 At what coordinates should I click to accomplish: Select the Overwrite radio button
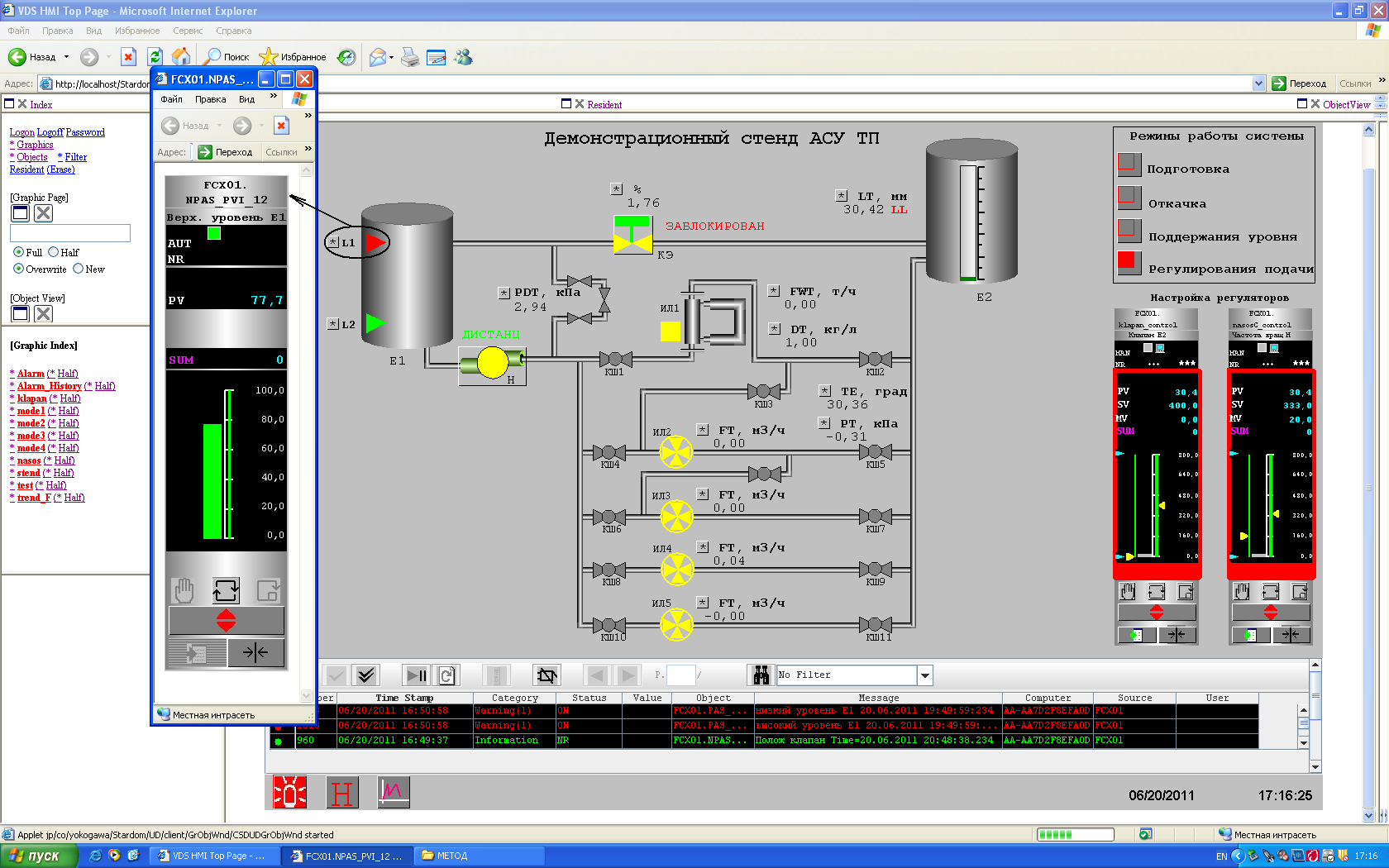pyautogui.click(x=18, y=269)
